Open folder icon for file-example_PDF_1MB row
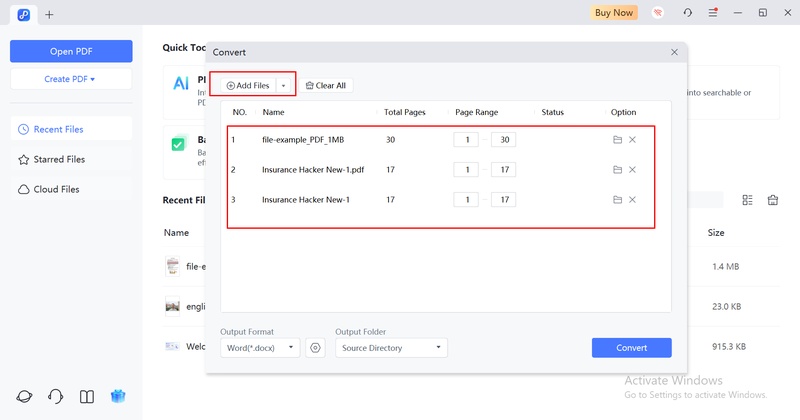Image resolution: width=800 pixels, height=420 pixels. (x=617, y=139)
